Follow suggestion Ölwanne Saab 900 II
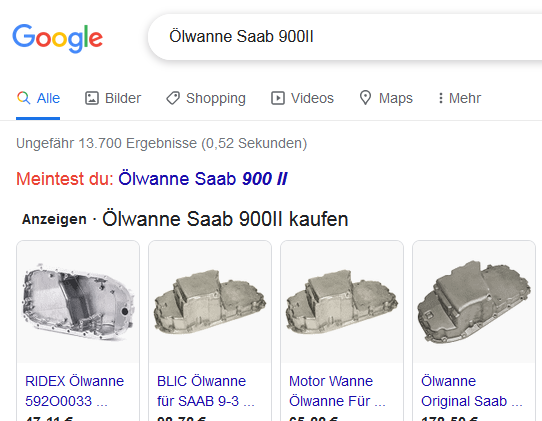This screenshot has height=421, width=542. coord(203,179)
